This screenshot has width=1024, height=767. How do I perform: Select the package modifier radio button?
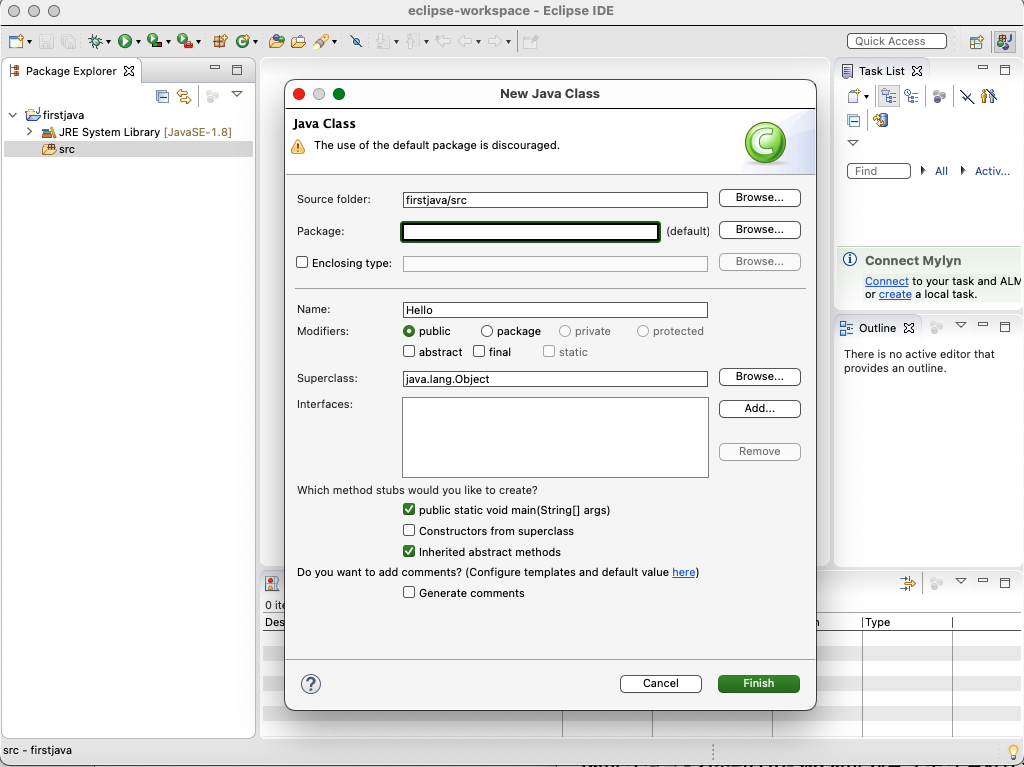coord(487,331)
